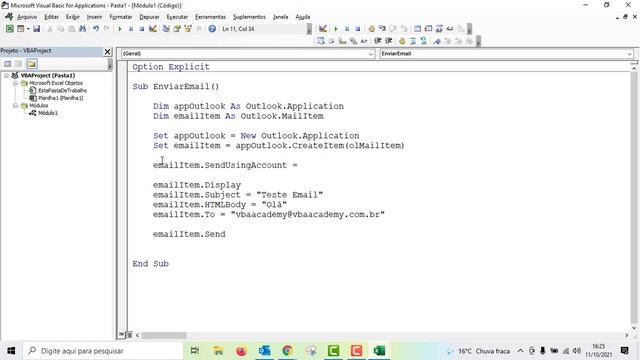Screen dimensions: 640x360
Task: Open the Editar menu
Action: click(x=51, y=17)
